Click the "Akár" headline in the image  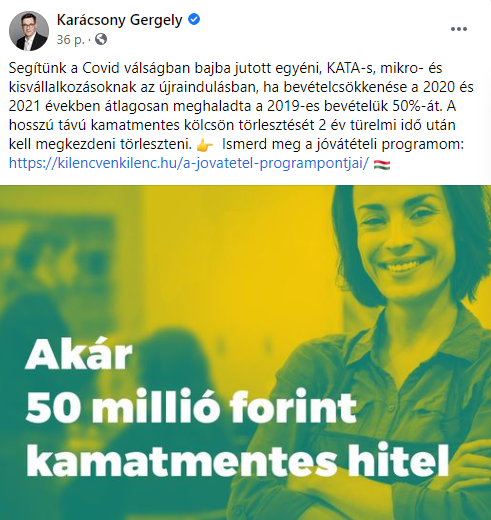point(79,355)
